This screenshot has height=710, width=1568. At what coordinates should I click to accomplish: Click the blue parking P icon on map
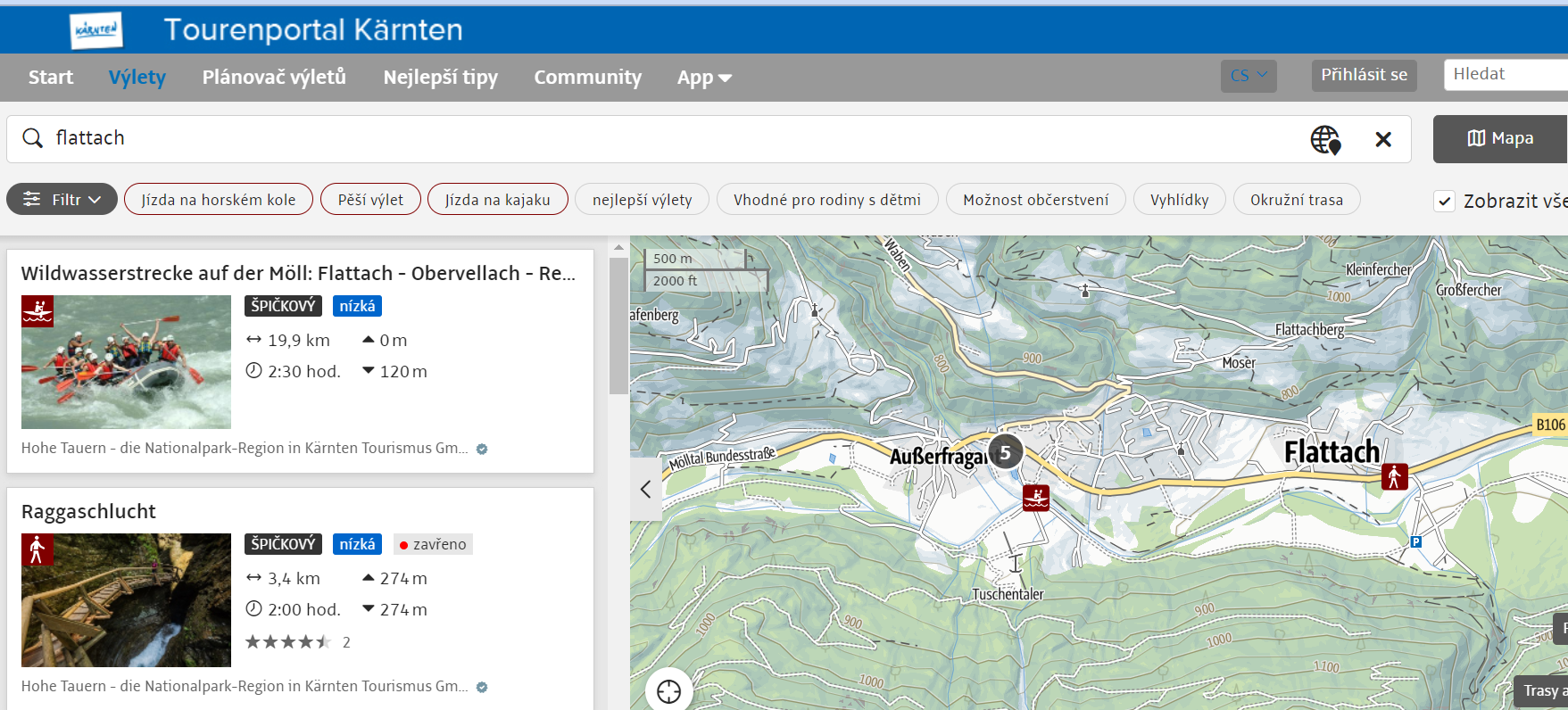1415,541
